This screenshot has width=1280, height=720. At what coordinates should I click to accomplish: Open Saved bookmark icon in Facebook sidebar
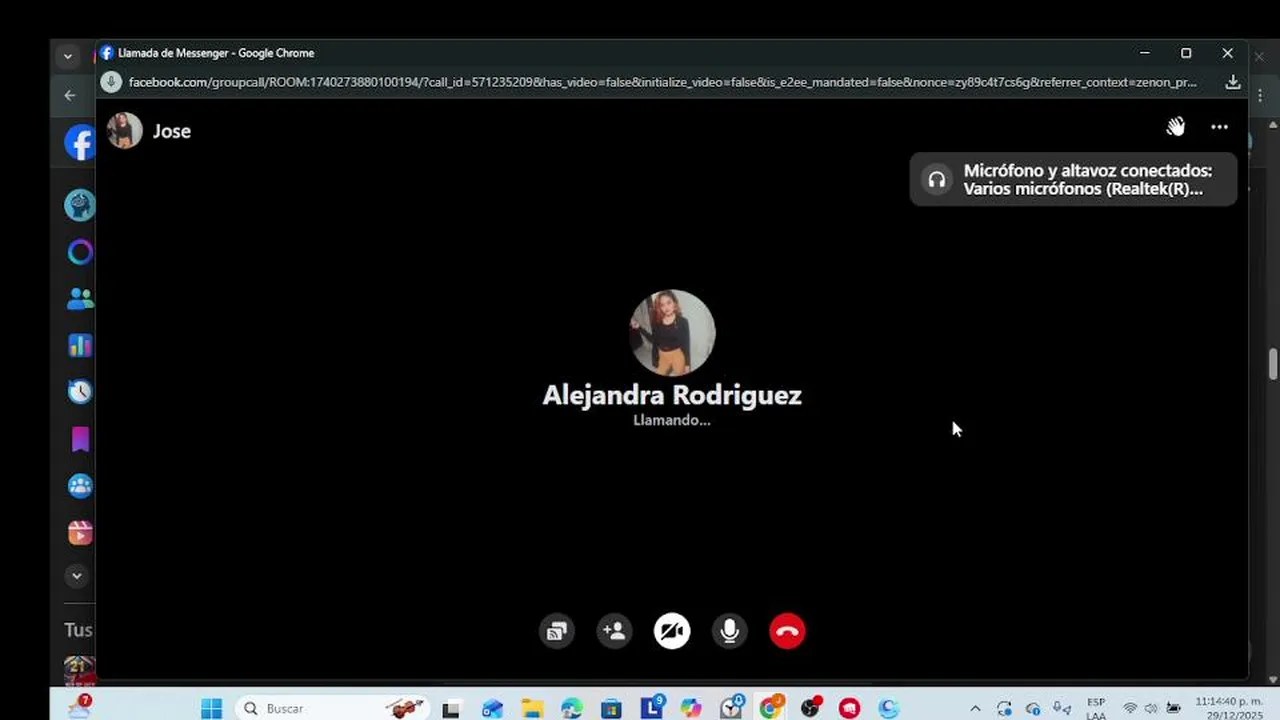tap(80, 439)
